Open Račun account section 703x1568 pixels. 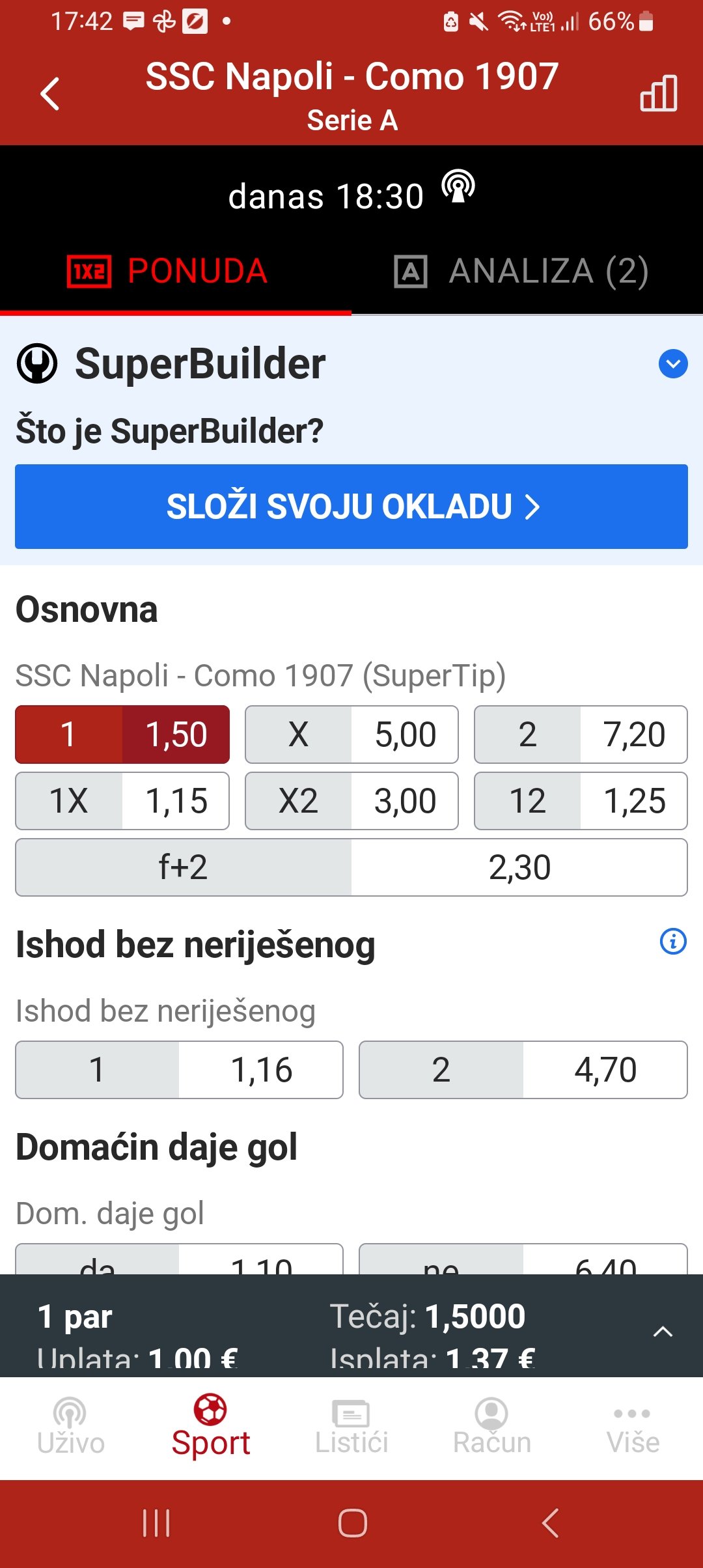point(492,1426)
